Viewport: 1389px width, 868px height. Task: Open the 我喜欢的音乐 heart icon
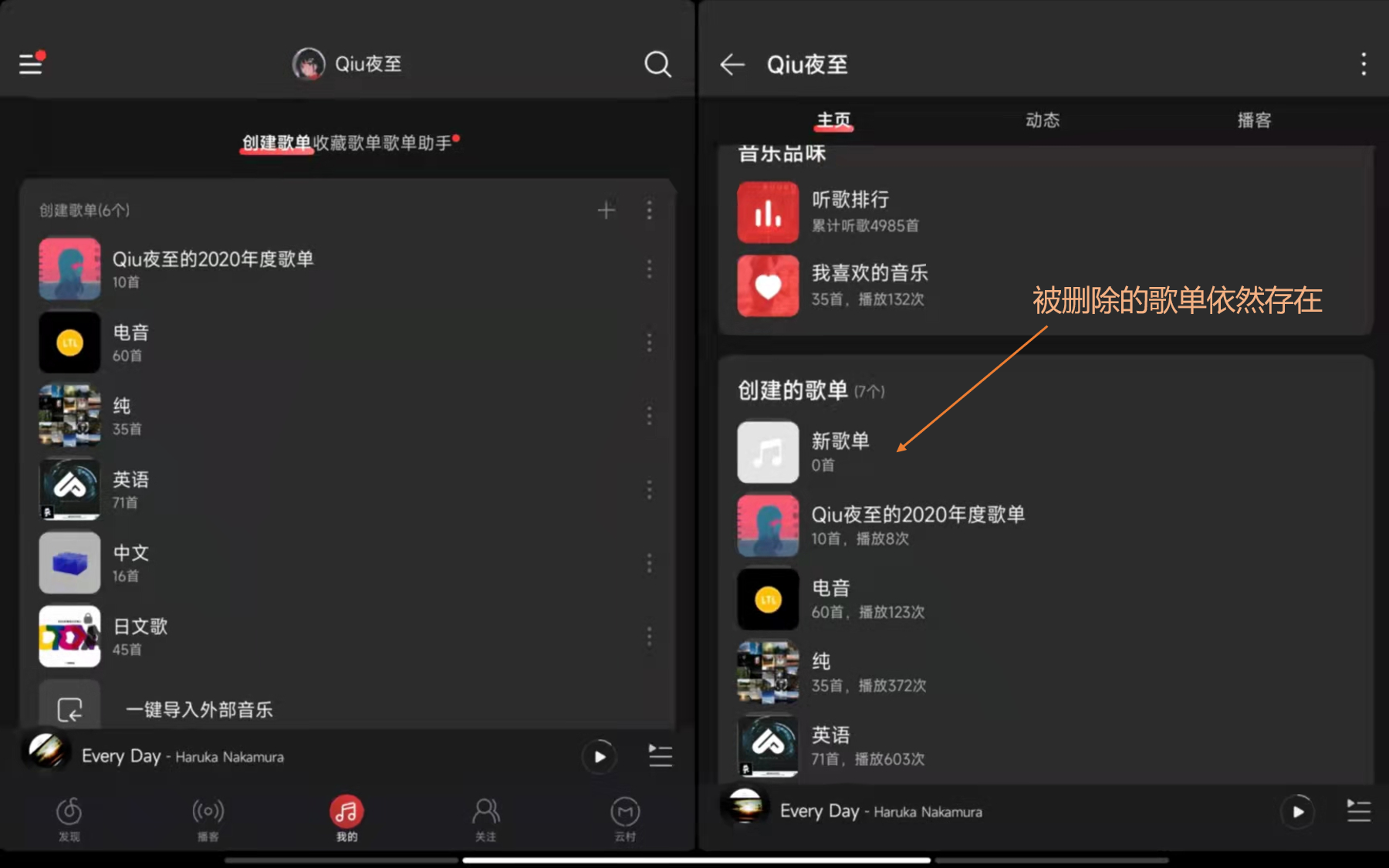point(767,285)
